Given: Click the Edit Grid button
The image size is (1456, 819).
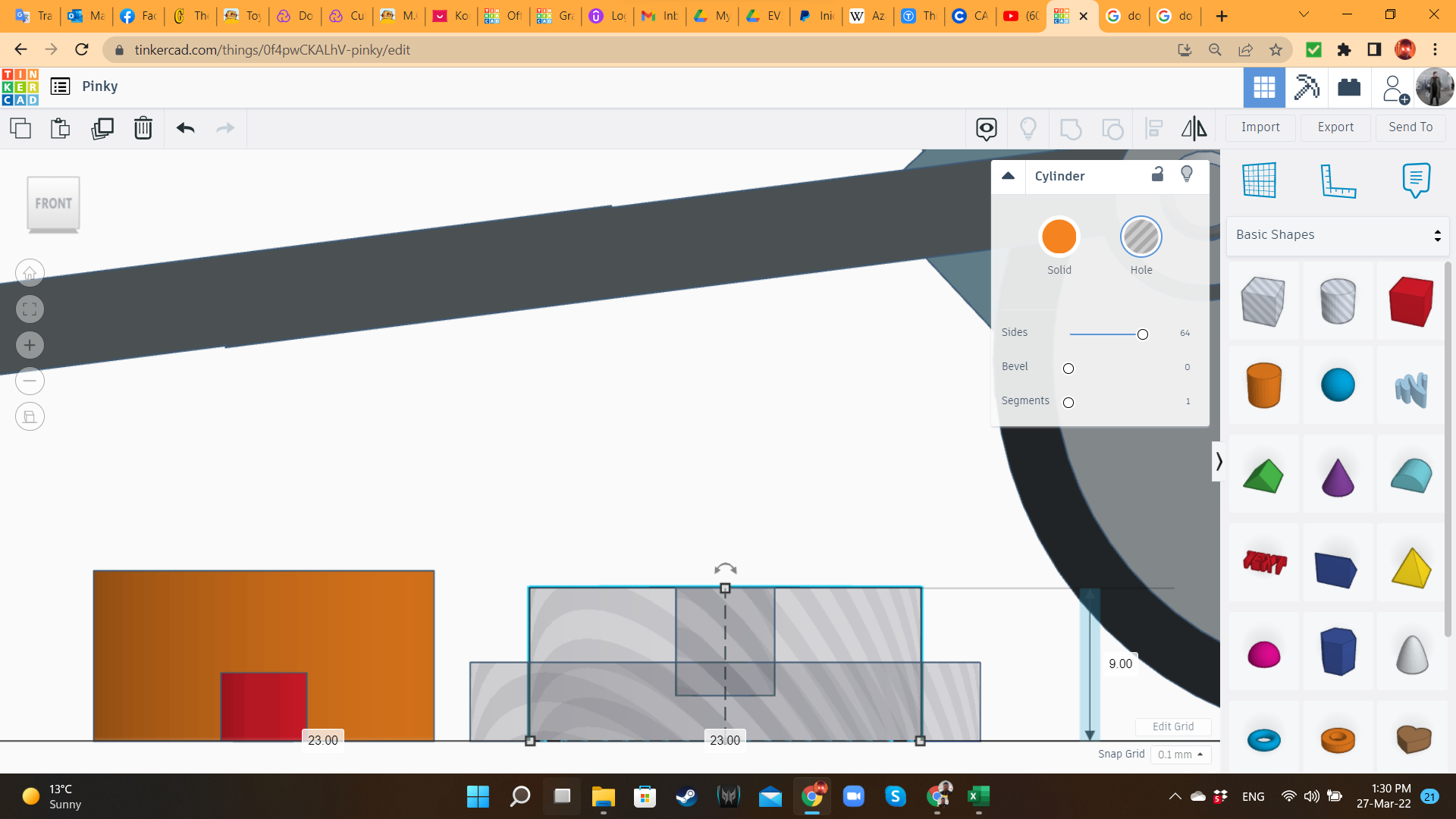Looking at the screenshot, I should (x=1173, y=726).
